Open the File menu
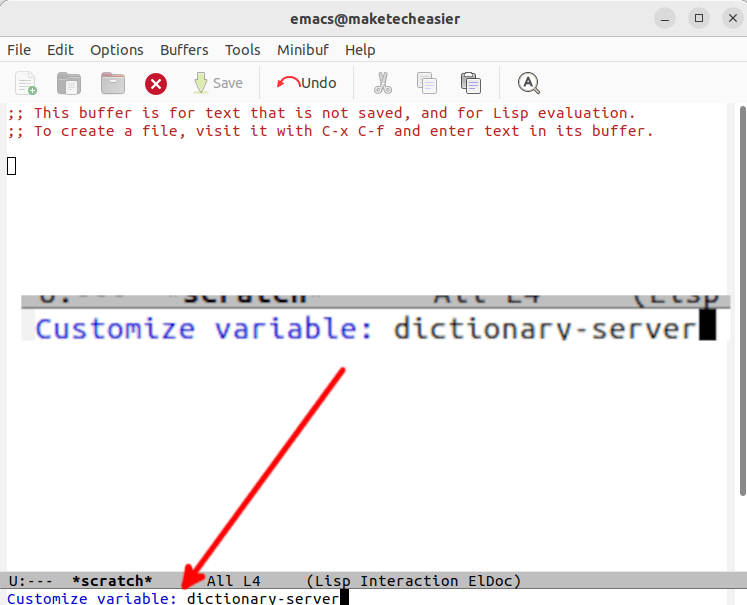The height and width of the screenshot is (605, 747). click(x=19, y=50)
